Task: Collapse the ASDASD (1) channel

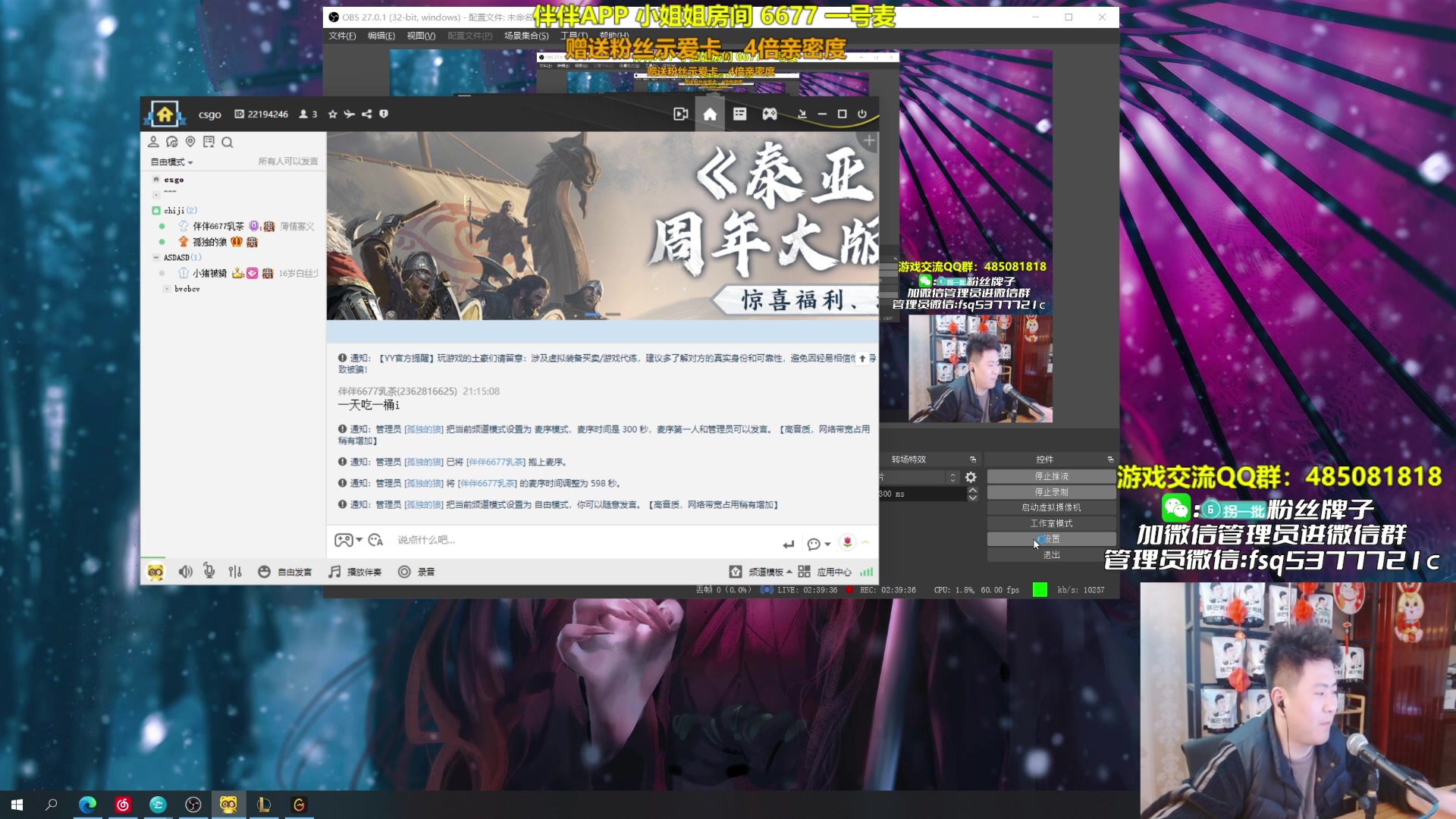Action: pos(156,257)
